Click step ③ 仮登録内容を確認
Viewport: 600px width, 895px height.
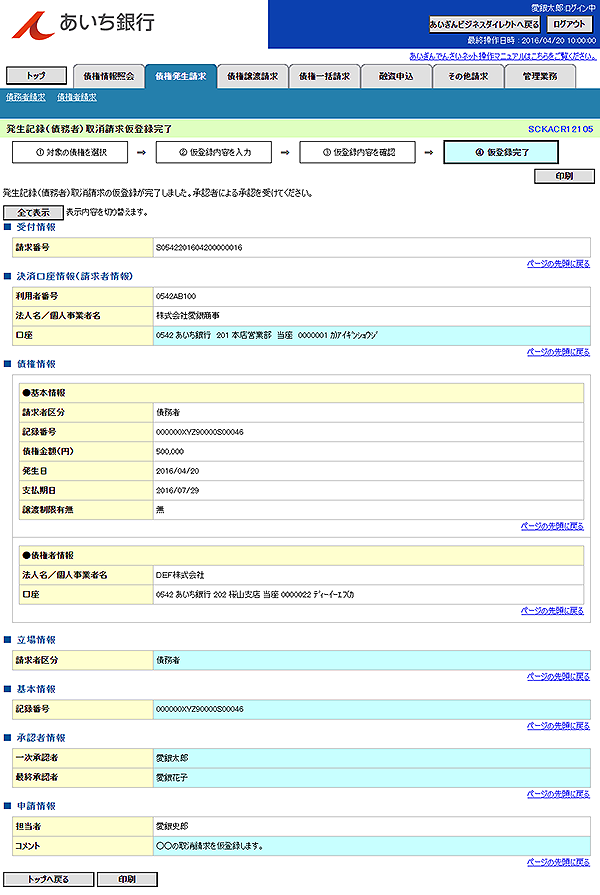pos(357,152)
